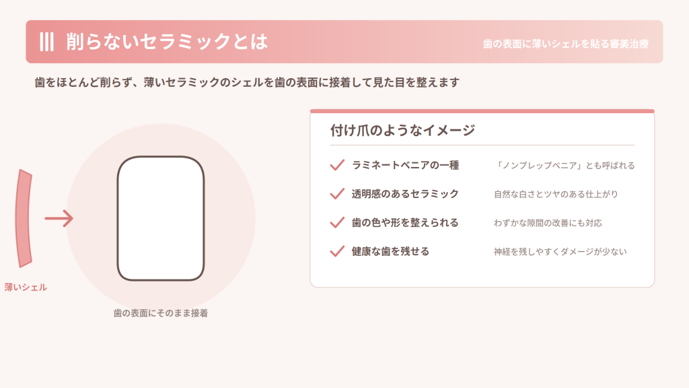The width and height of the screenshot is (689, 388).
Task: Click the three vertical bars header icon
Action: (x=47, y=42)
